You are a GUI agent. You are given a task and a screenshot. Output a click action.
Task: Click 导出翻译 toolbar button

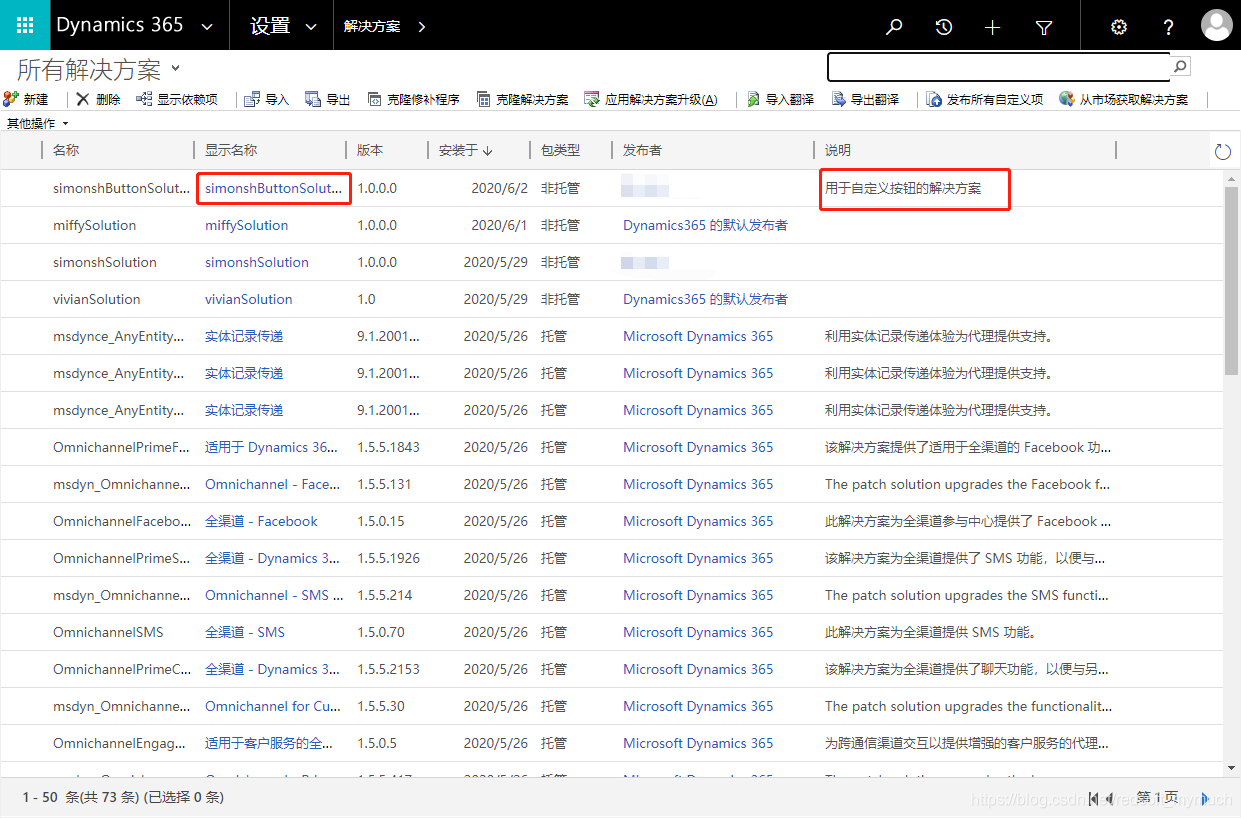866,99
